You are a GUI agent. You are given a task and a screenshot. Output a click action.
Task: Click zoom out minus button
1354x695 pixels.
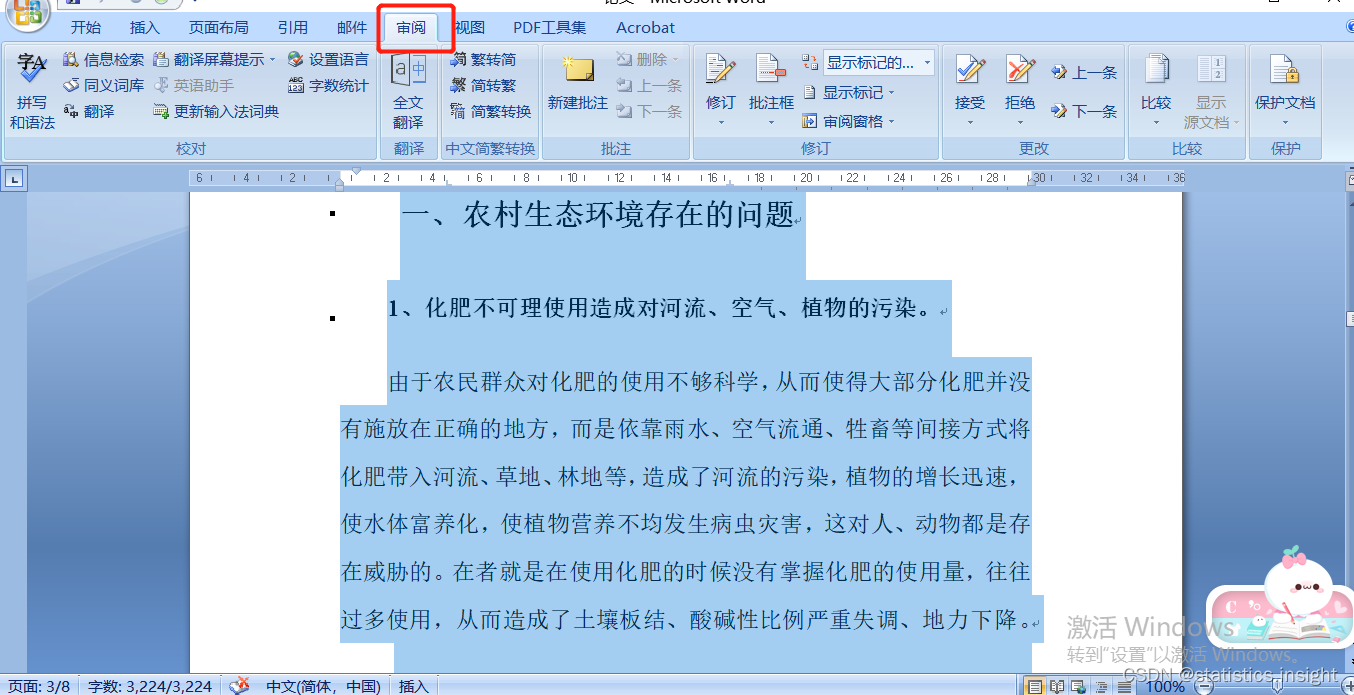(1205, 687)
